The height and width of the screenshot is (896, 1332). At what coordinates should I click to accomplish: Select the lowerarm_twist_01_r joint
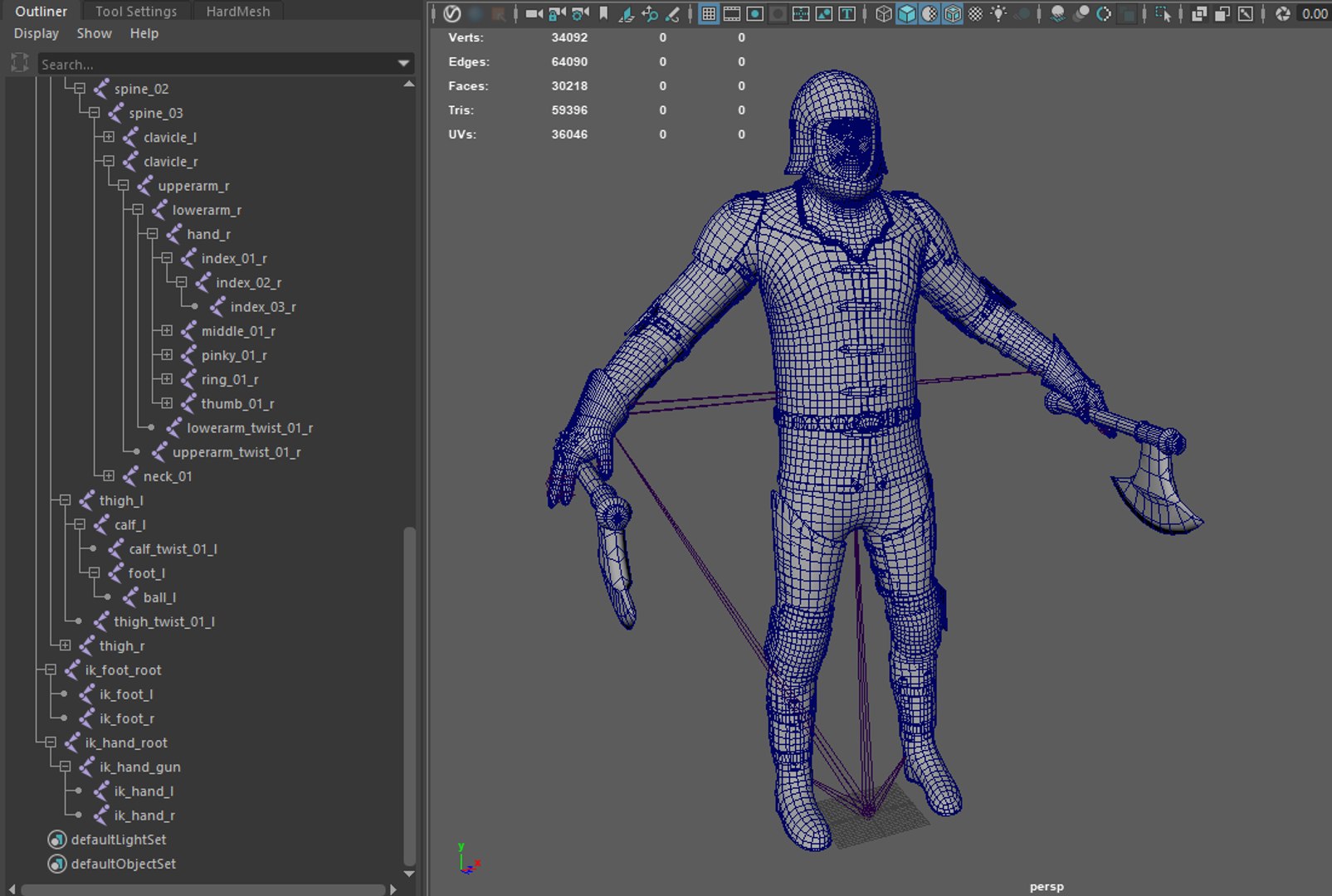pyautogui.click(x=249, y=428)
